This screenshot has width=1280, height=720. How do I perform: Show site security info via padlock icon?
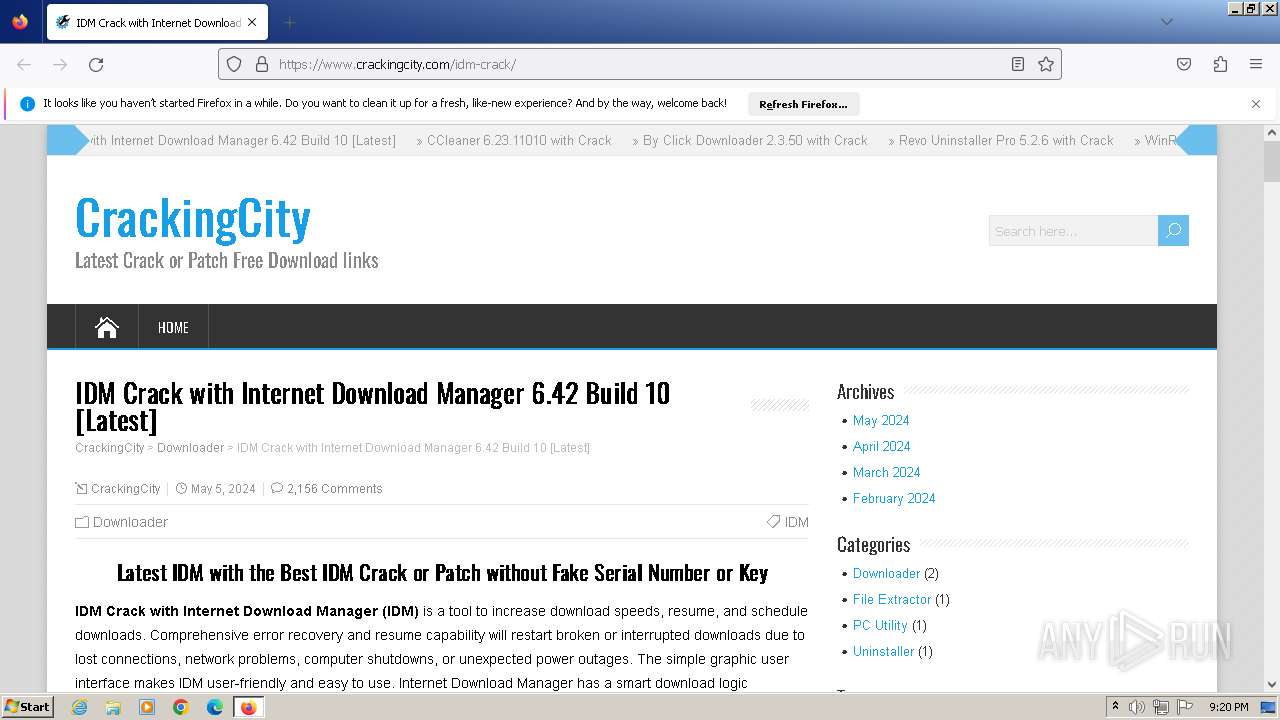tap(262, 64)
